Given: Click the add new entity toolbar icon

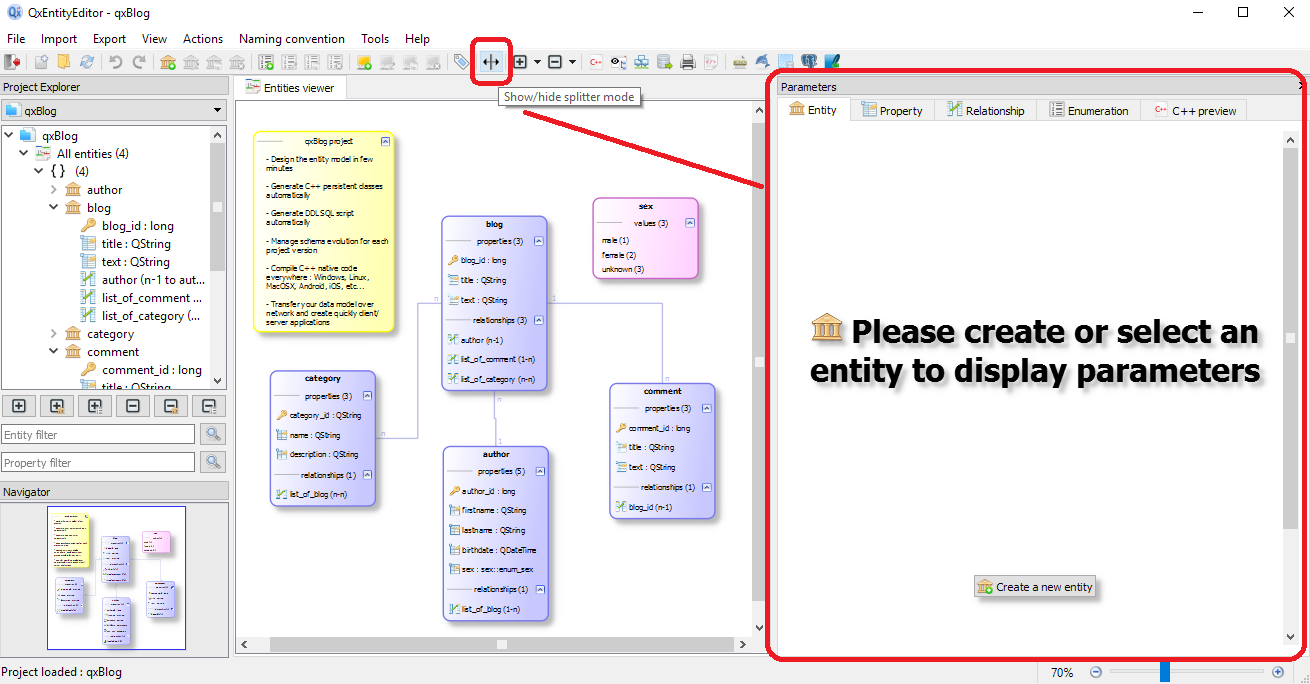Looking at the screenshot, I should click(168, 62).
